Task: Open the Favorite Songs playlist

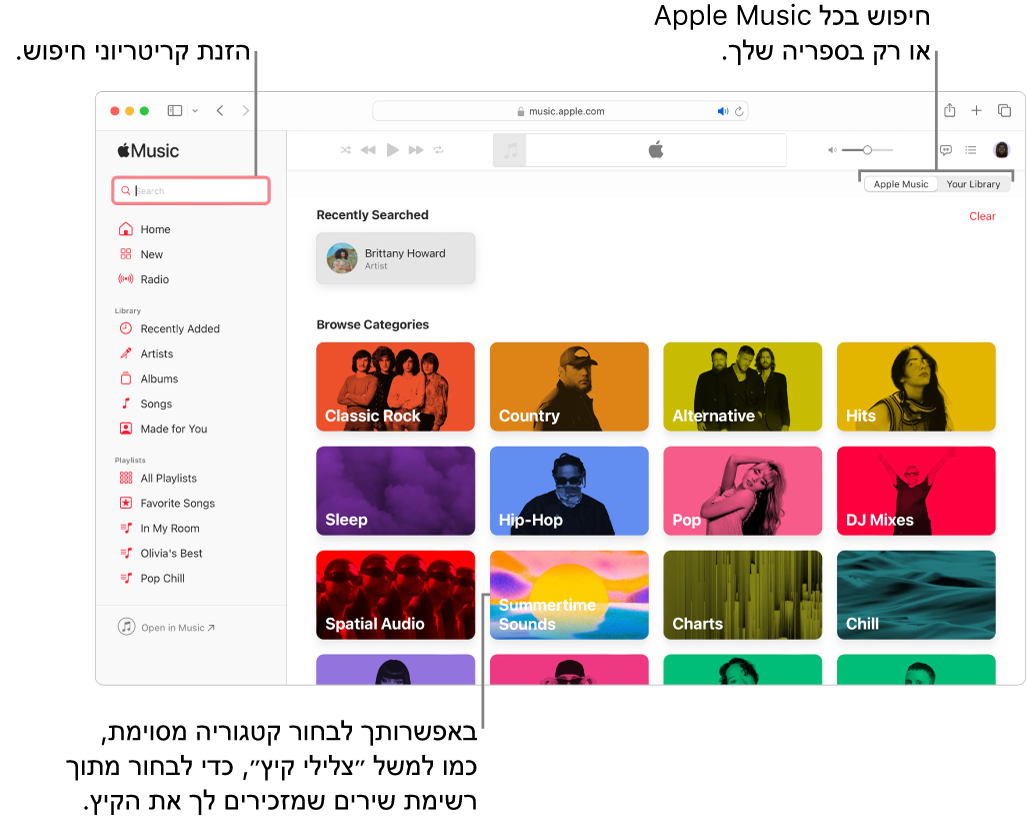Action: (166, 503)
